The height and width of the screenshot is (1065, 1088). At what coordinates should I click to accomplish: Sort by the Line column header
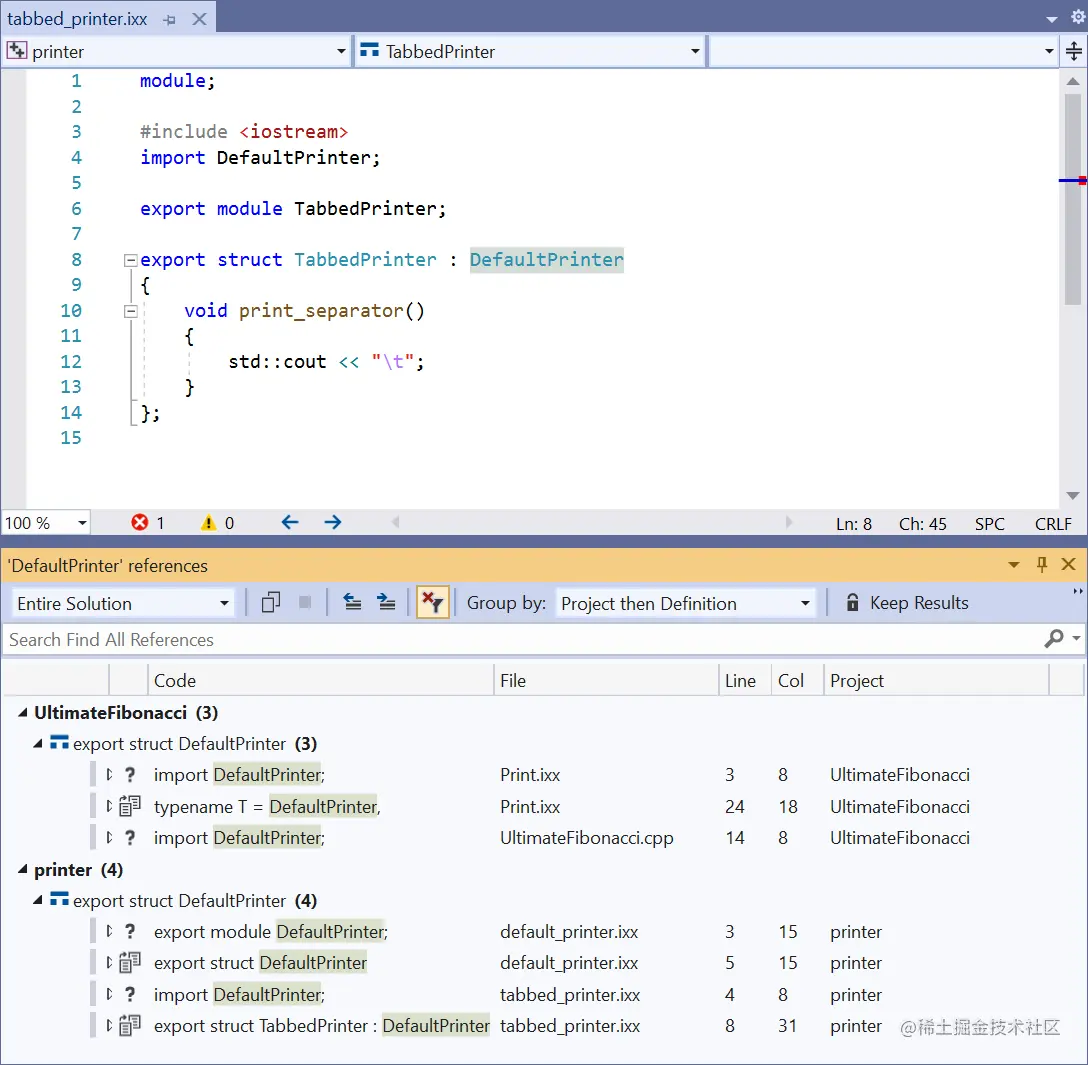click(x=745, y=681)
